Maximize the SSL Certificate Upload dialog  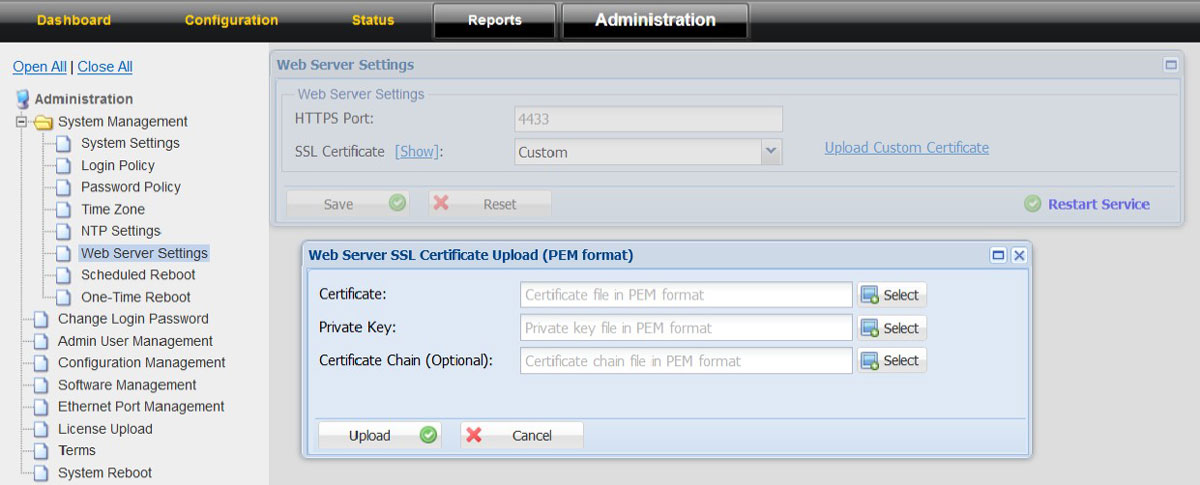tap(998, 255)
